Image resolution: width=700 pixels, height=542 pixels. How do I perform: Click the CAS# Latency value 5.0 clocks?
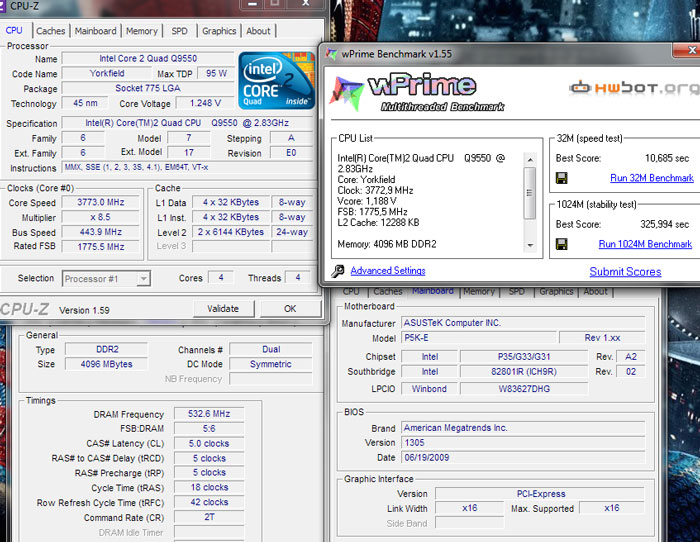(x=209, y=443)
